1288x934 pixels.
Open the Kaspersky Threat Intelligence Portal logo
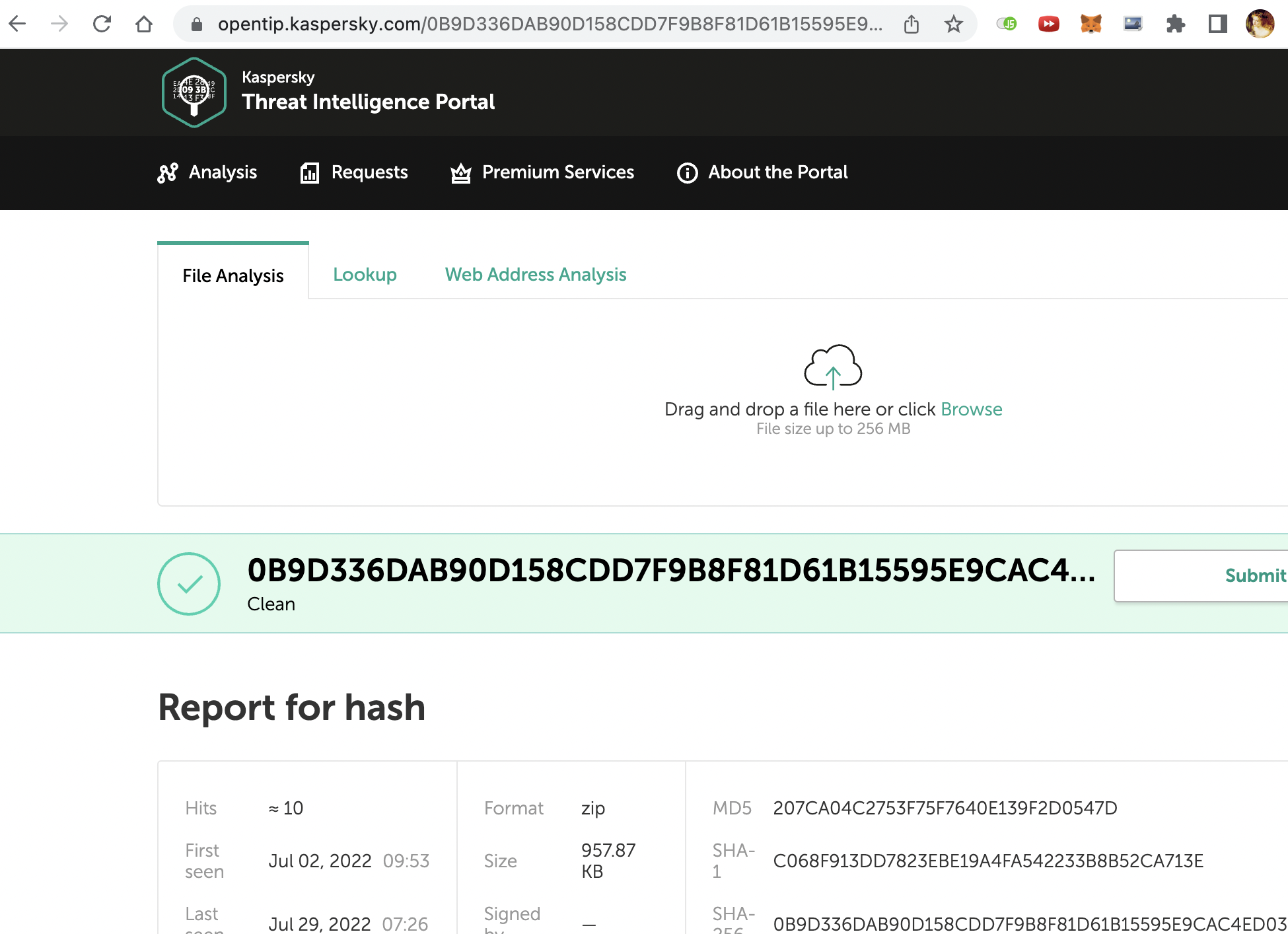193,92
